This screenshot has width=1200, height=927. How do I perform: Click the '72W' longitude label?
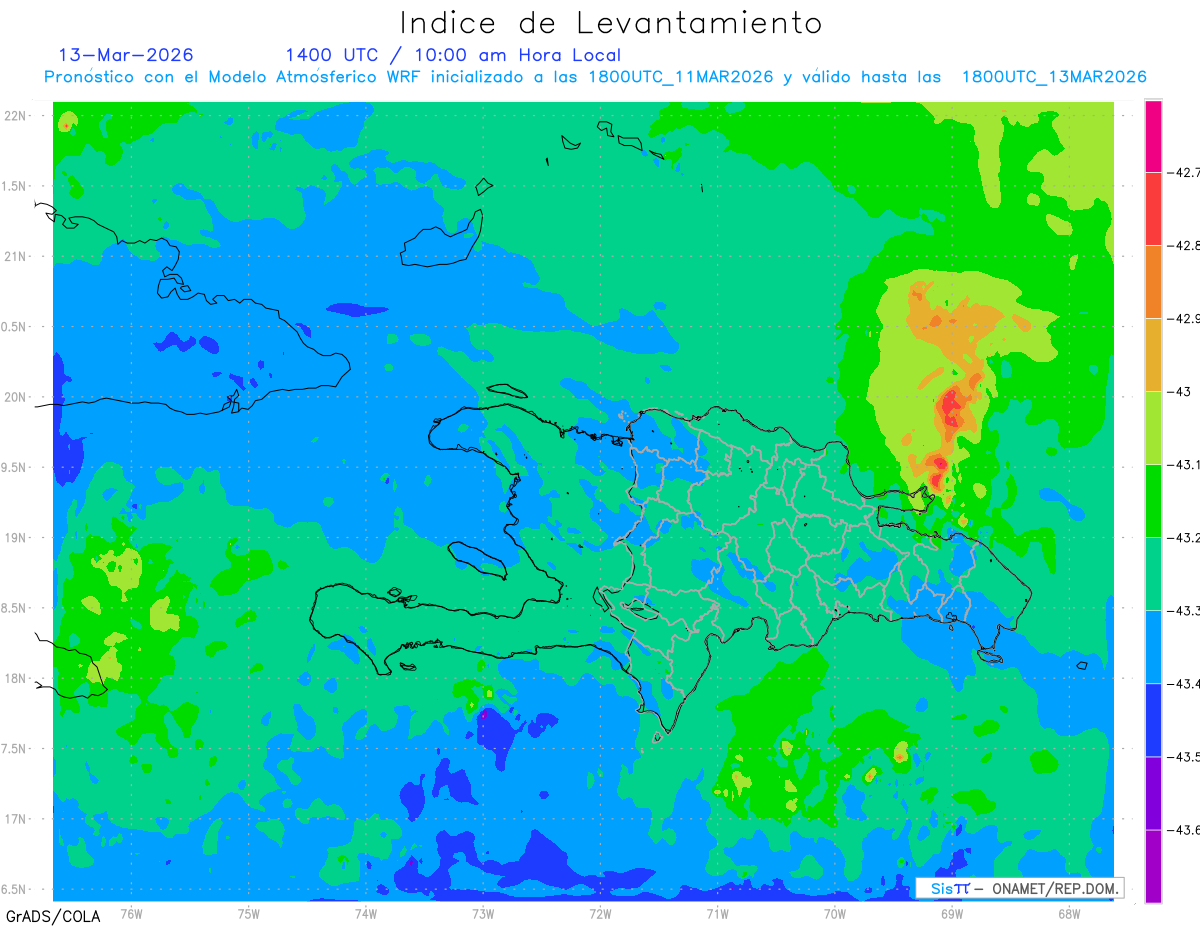[600, 912]
